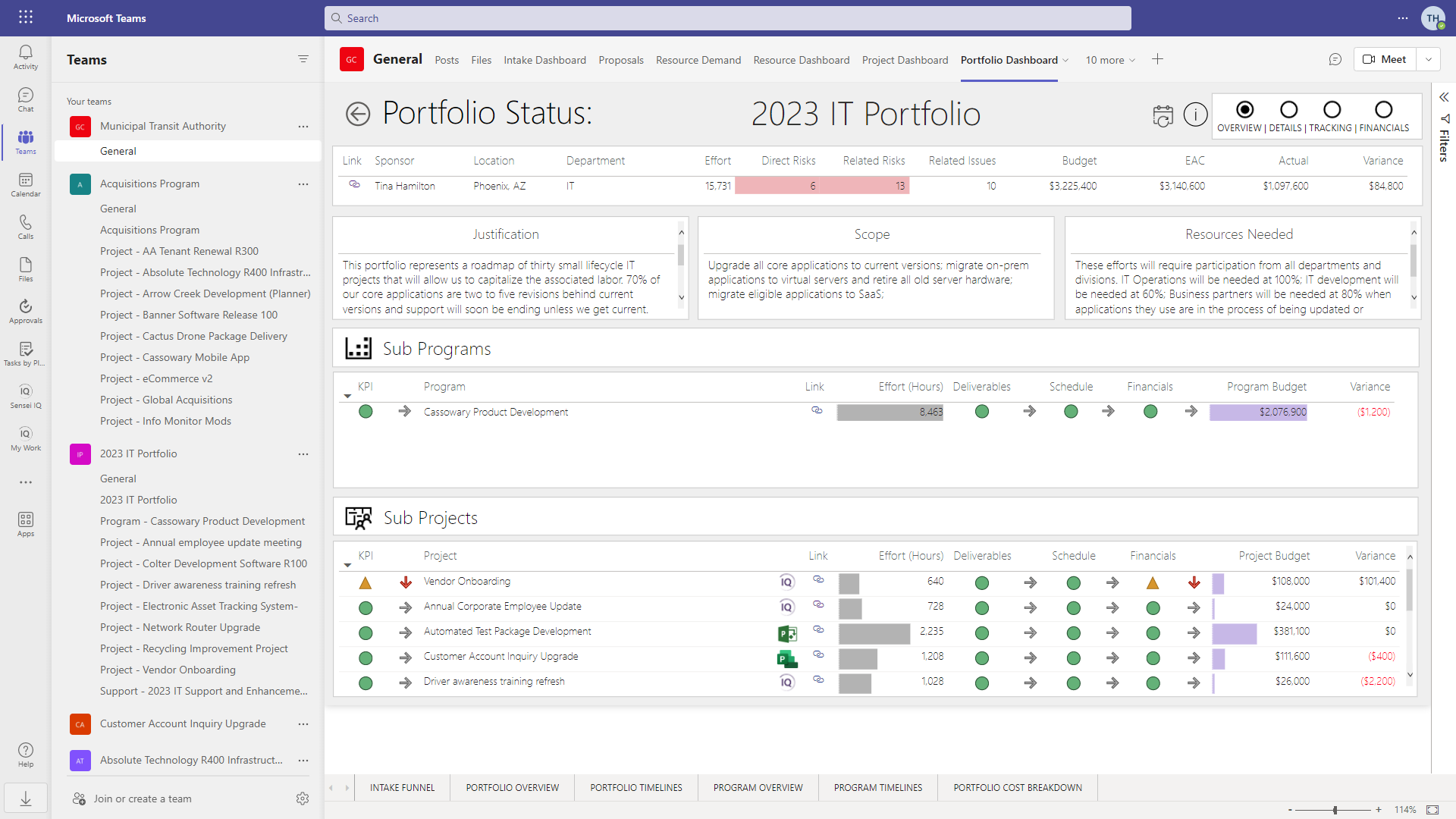Click the teams list filter icon

tap(303, 59)
